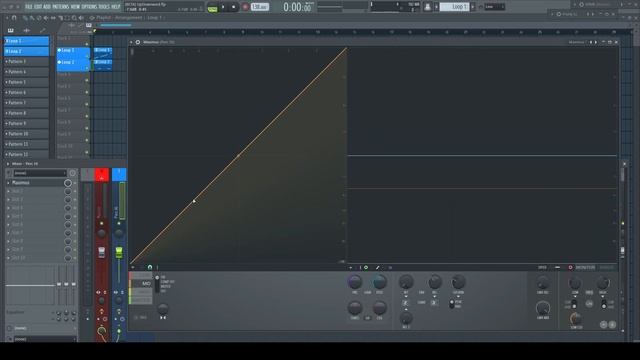The image size is (640, 360).
Task: Click the Maximus ATT knob
Action: (x=406, y=282)
